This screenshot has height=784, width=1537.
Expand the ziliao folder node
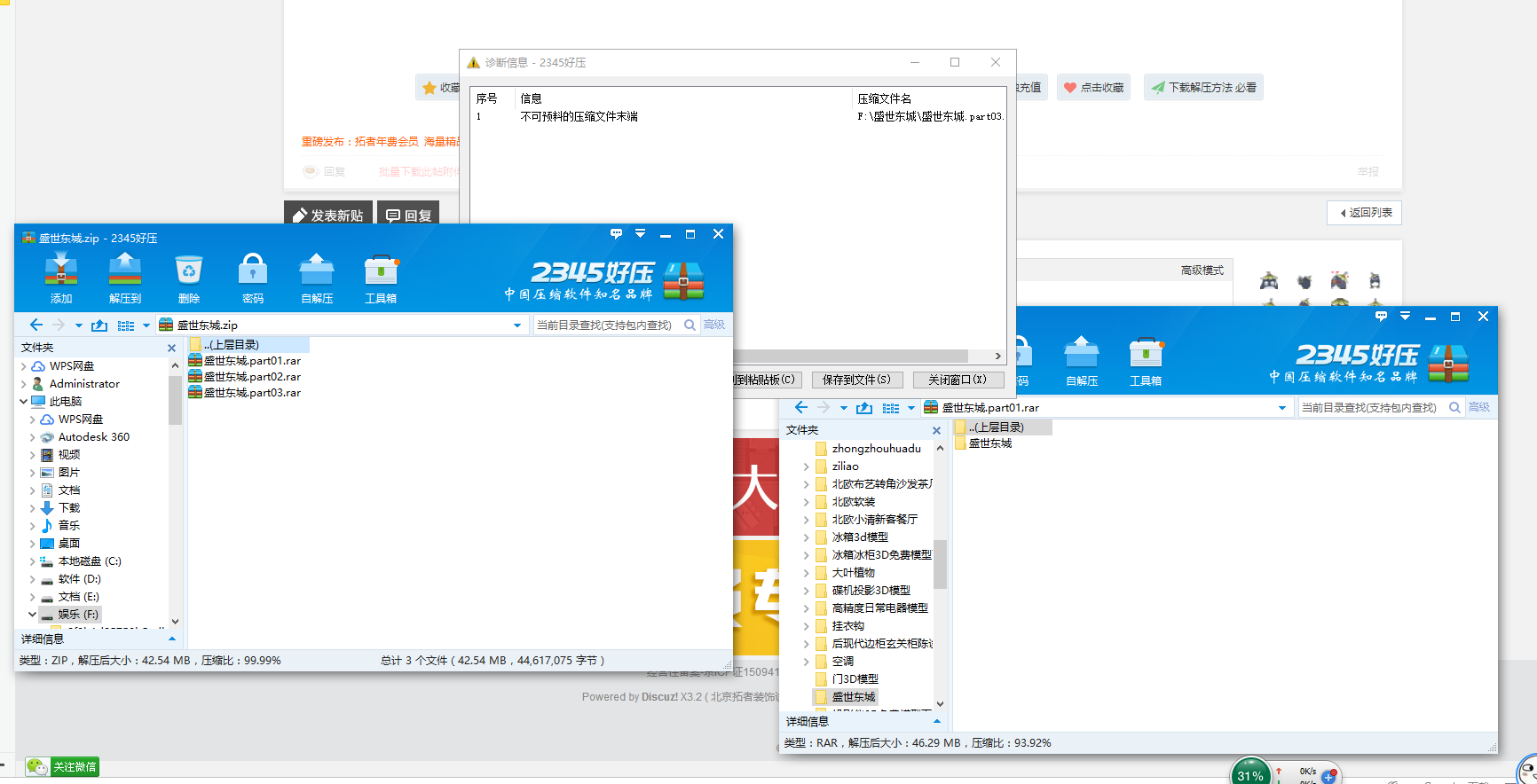(807, 466)
